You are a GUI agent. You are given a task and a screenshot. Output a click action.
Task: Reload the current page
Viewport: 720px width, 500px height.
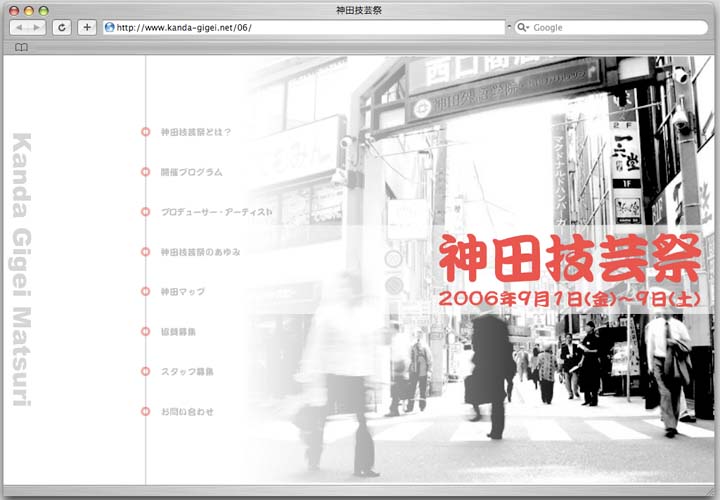pyautogui.click(x=62, y=27)
